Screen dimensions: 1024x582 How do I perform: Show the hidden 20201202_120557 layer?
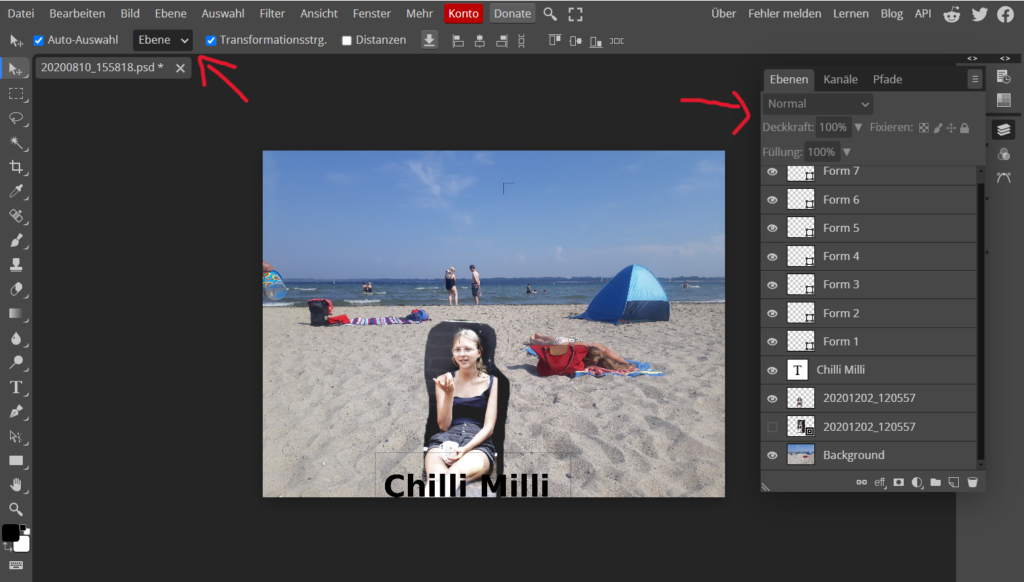coord(772,427)
